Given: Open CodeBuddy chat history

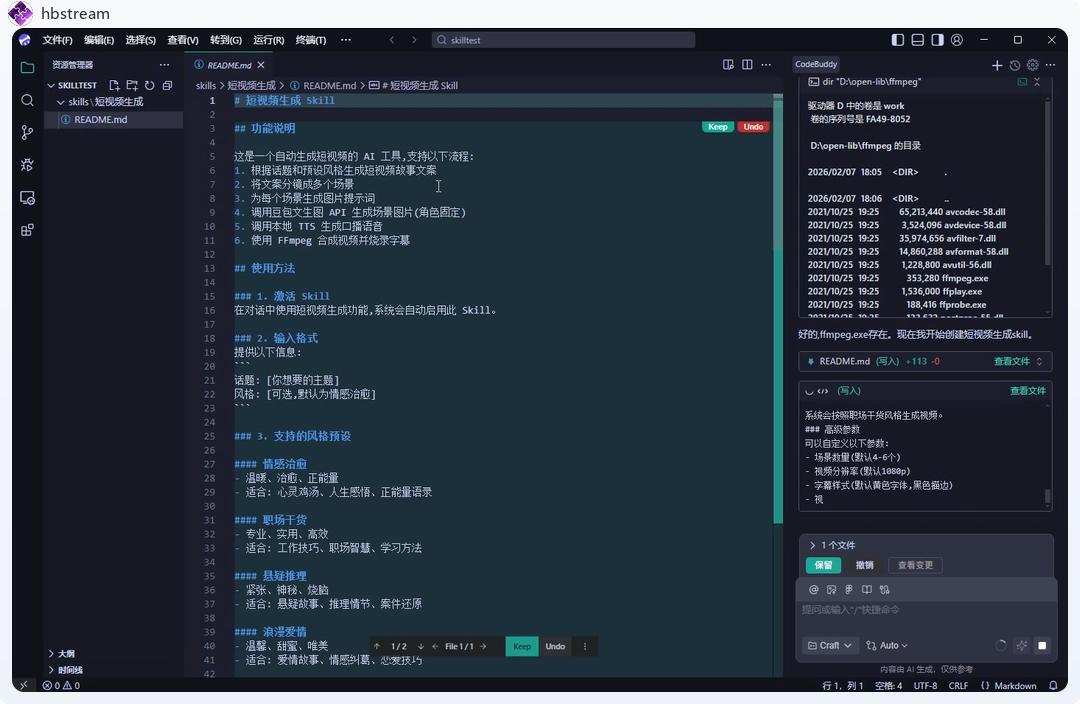Looking at the screenshot, I should (x=1015, y=65).
